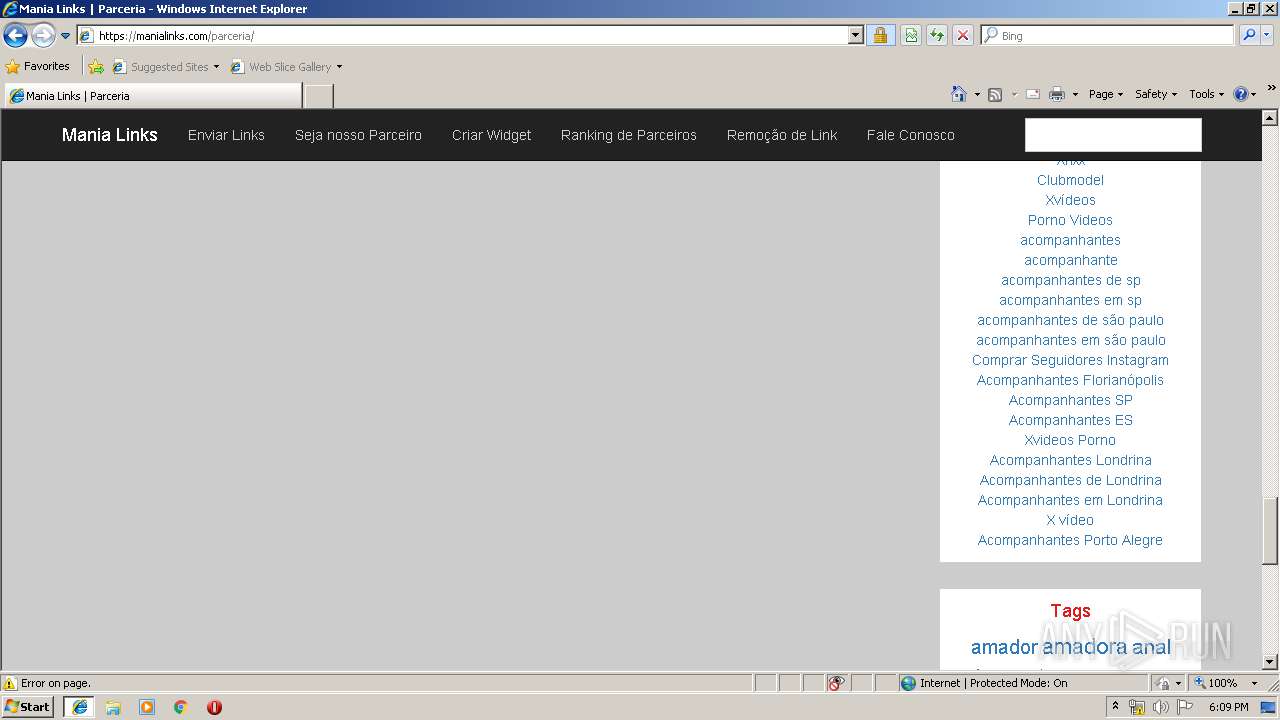Open the Fale Conosco nav link
Image resolution: width=1280 pixels, height=720 pixels.
911,135
